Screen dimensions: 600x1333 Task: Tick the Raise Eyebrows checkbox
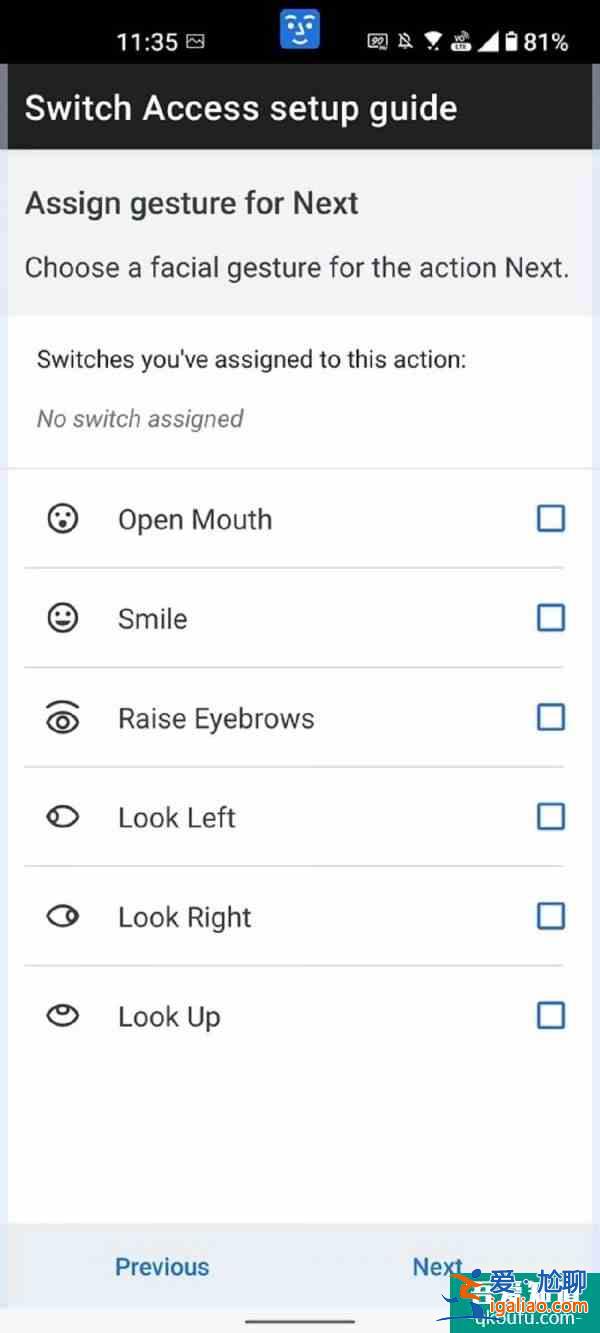551,717
